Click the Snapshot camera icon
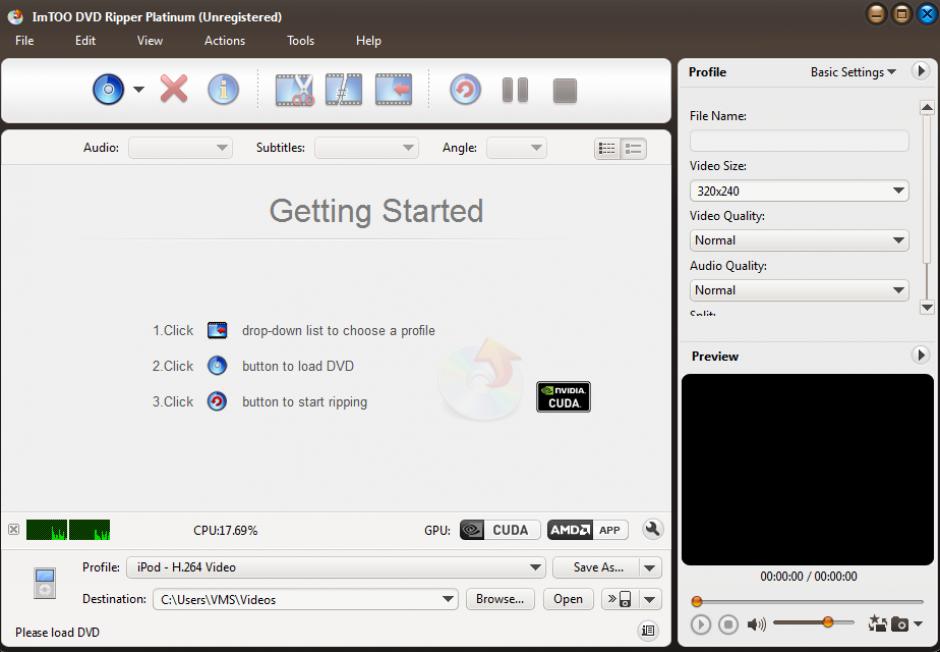 click(x=899, y=624)
